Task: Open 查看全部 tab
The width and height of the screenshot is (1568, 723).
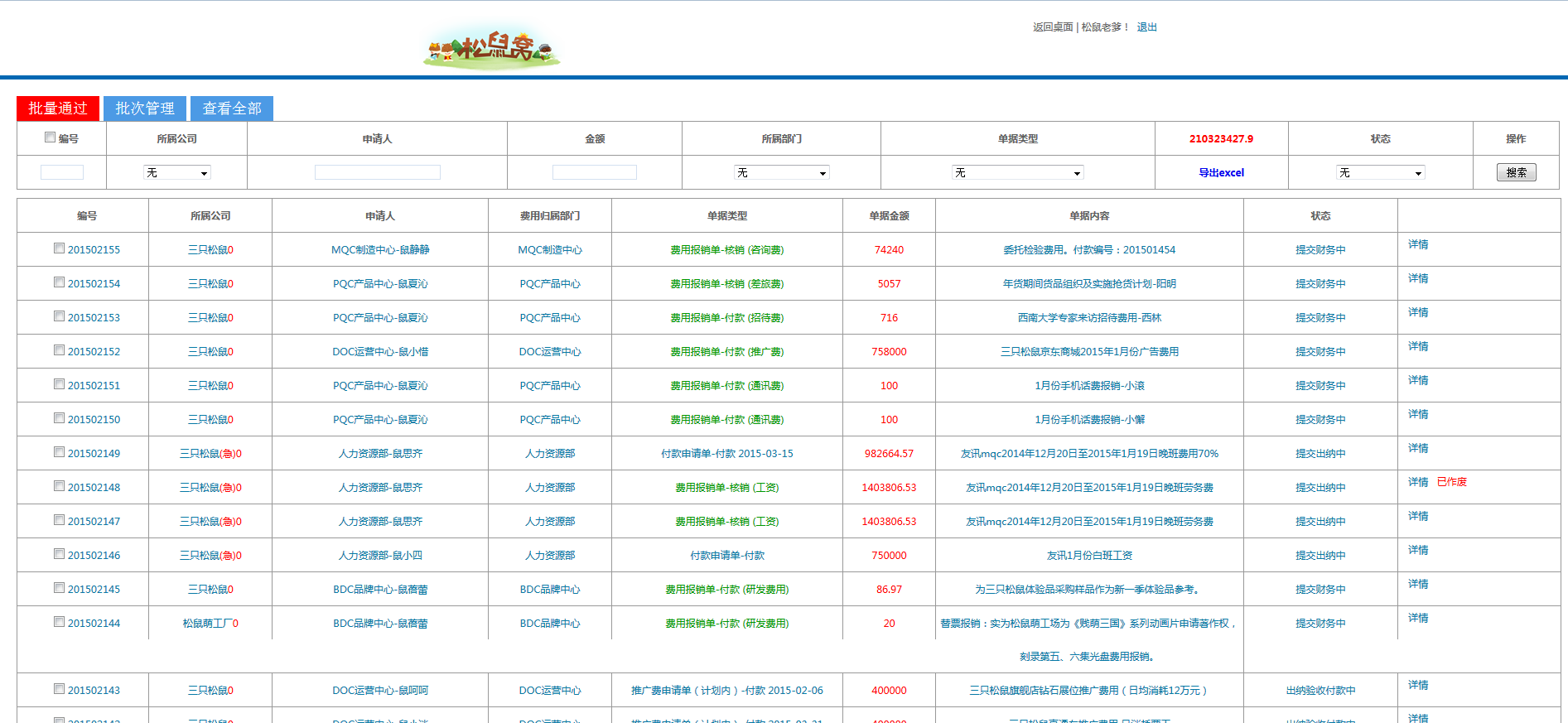Action: click(x=232, y=108)
